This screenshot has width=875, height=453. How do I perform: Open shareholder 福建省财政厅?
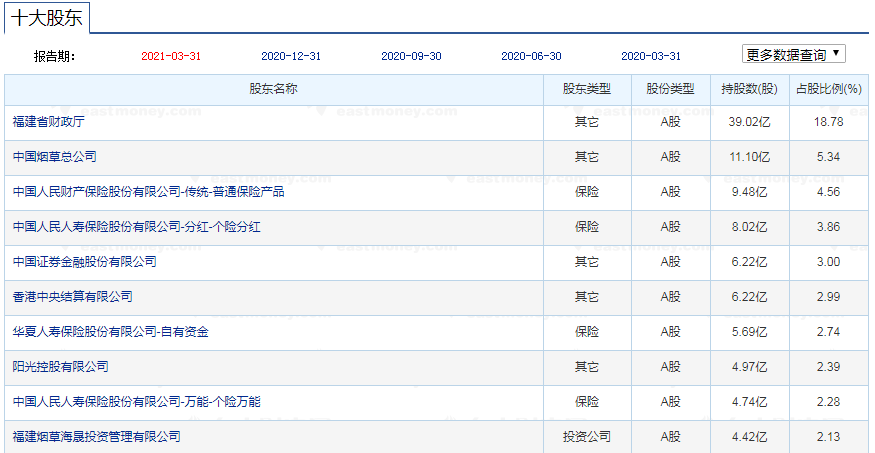49,122
